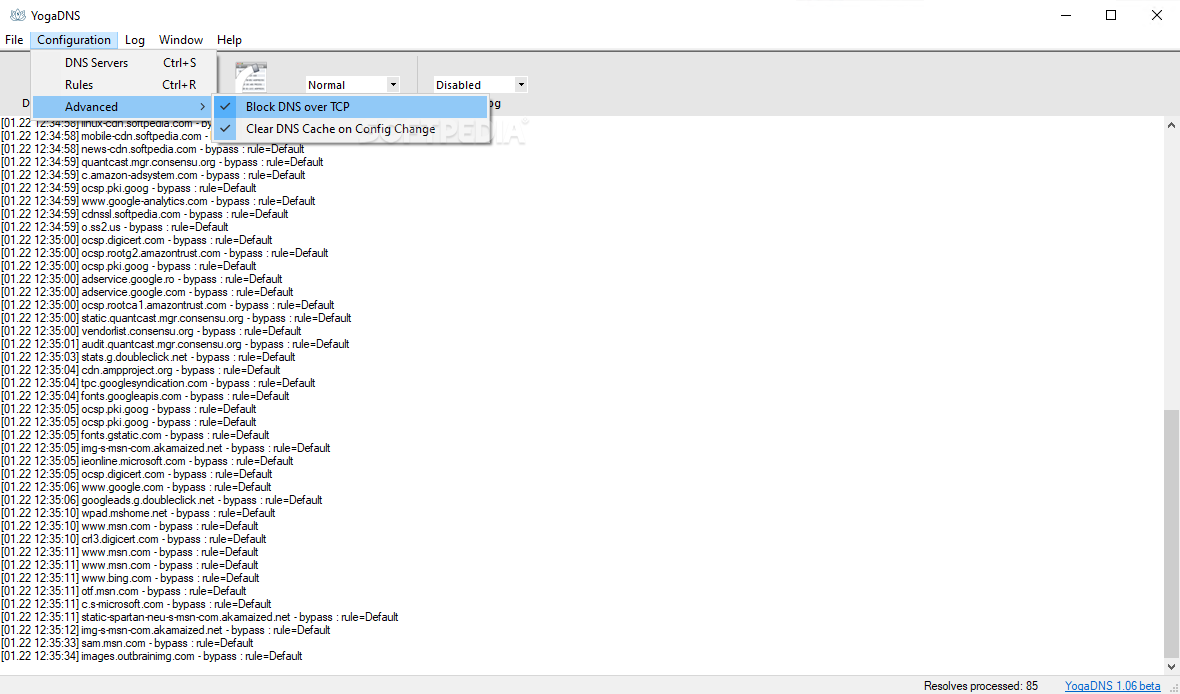Select the ocsp.rootg2.amazontrust.com log entry
The height and width of the screenshot is (694, 1180).
click(164, 253)
